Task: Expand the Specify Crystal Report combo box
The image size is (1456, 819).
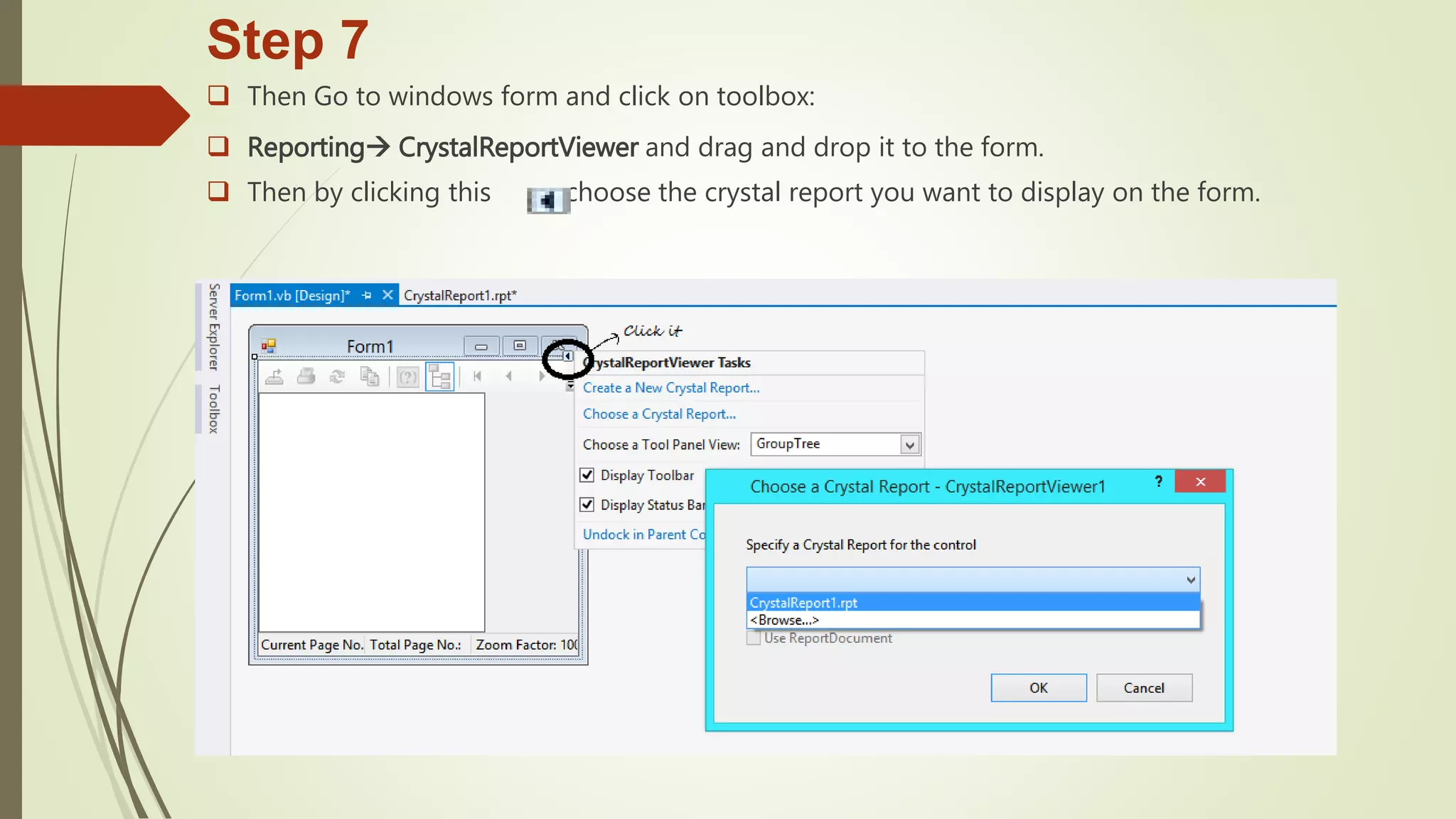Action: 1190,580
